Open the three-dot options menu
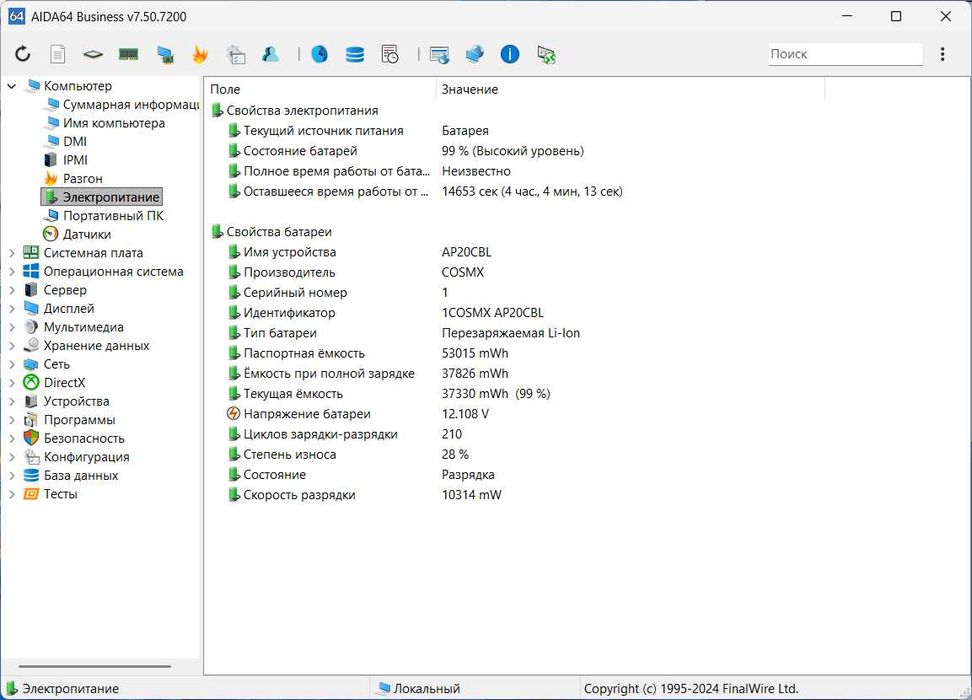 942,54
